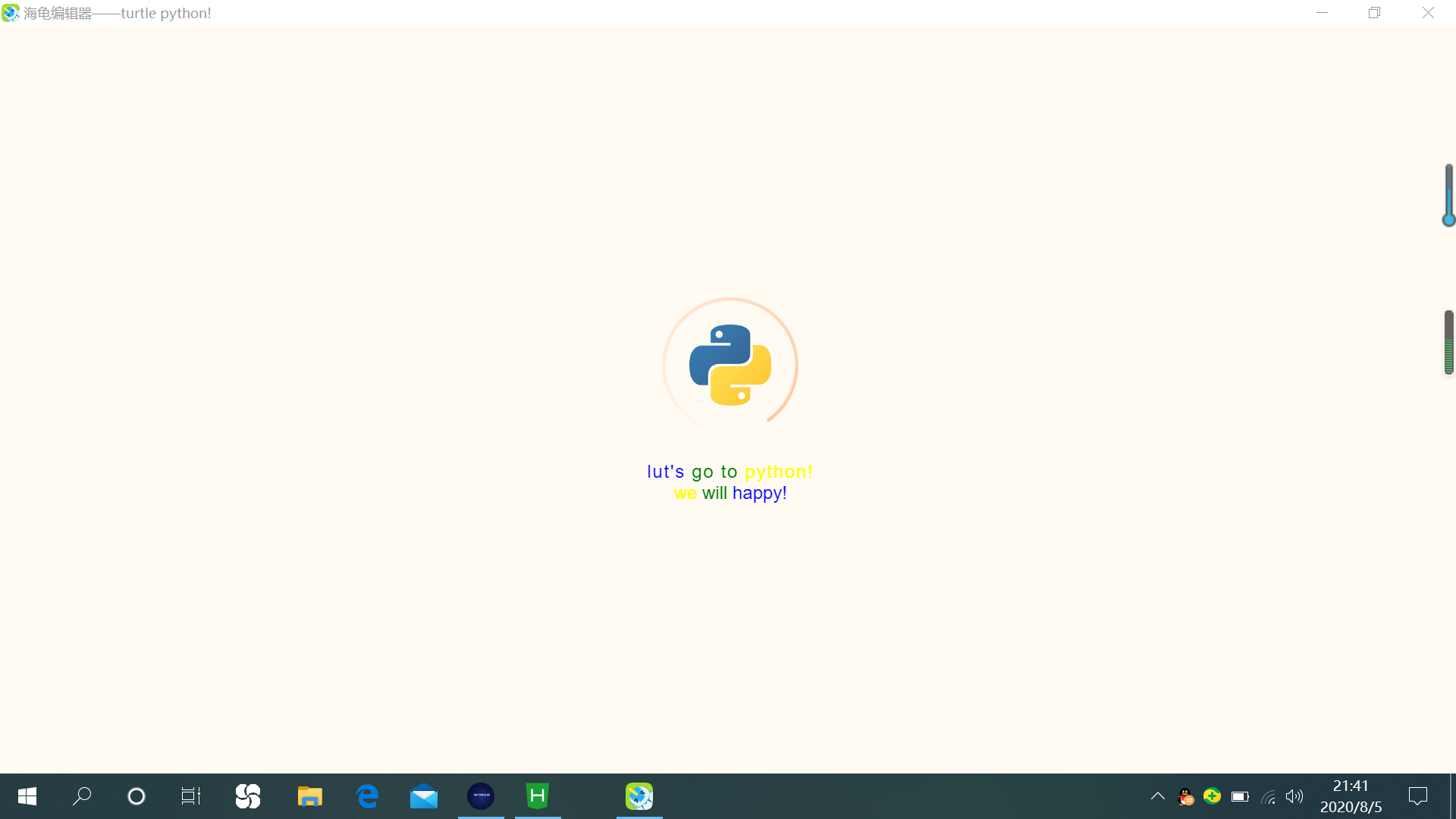The width and height of the screenshot is (1456, 819).
Task: Launch Microsoft Edge from the taskbar
Action: click(x=367, y=796)
